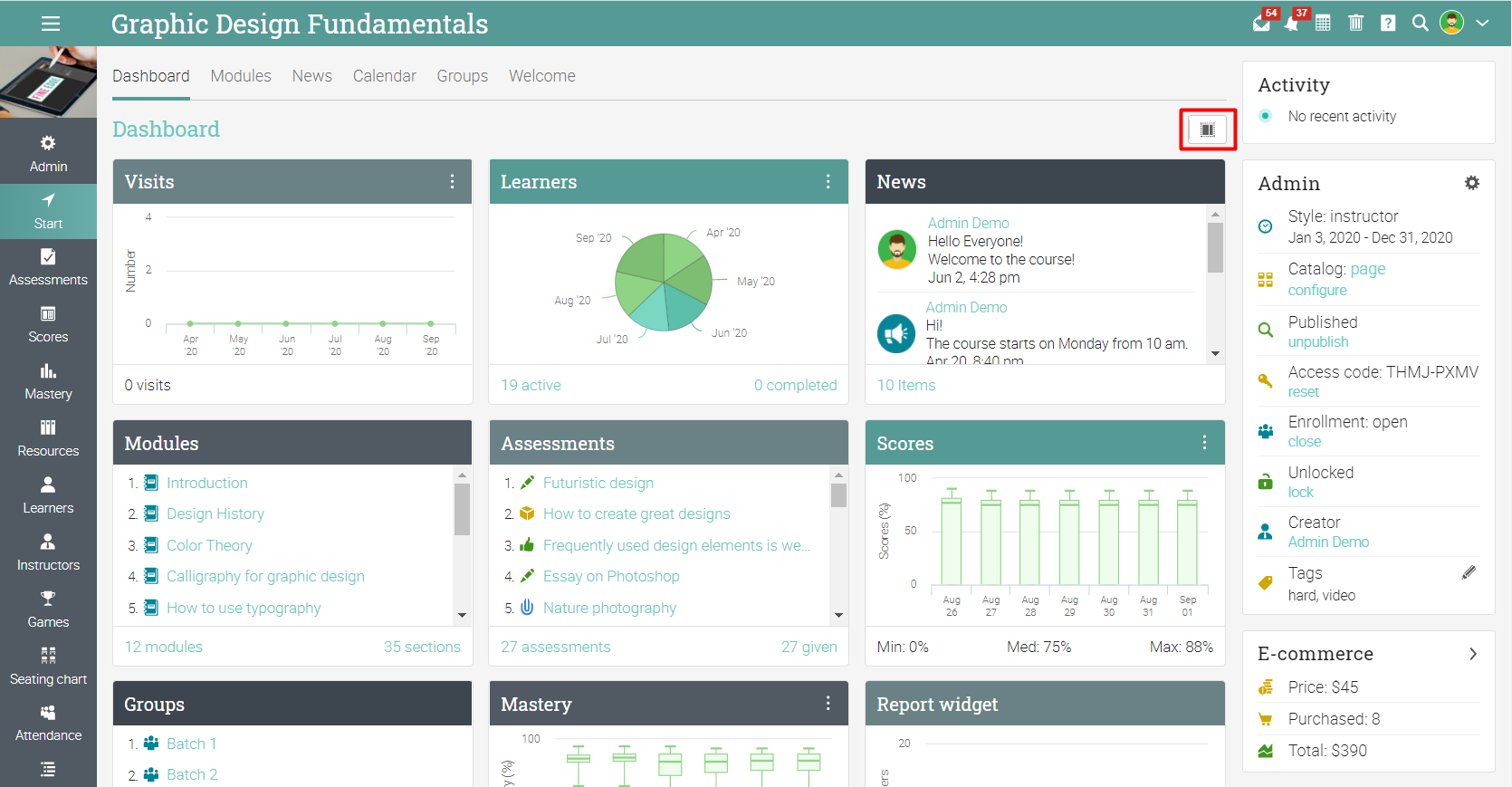
Task: Open Mastery in the left sidebar
Action: [48, 382]
